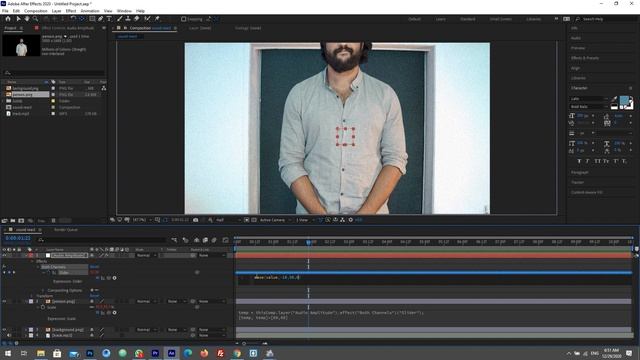Click the composition flowchart icon in timeline
The image size is (640, 360).
click(175, 240)
